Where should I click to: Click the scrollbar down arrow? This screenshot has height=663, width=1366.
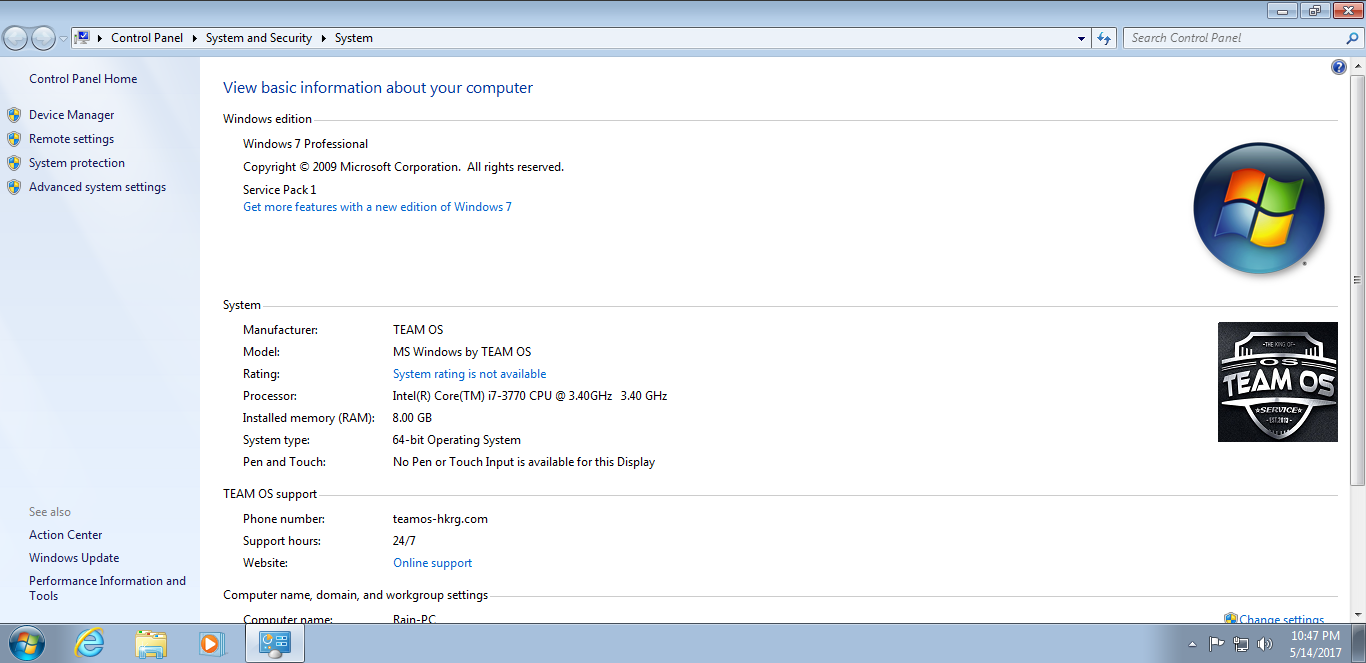click(x=1358, y=615)
